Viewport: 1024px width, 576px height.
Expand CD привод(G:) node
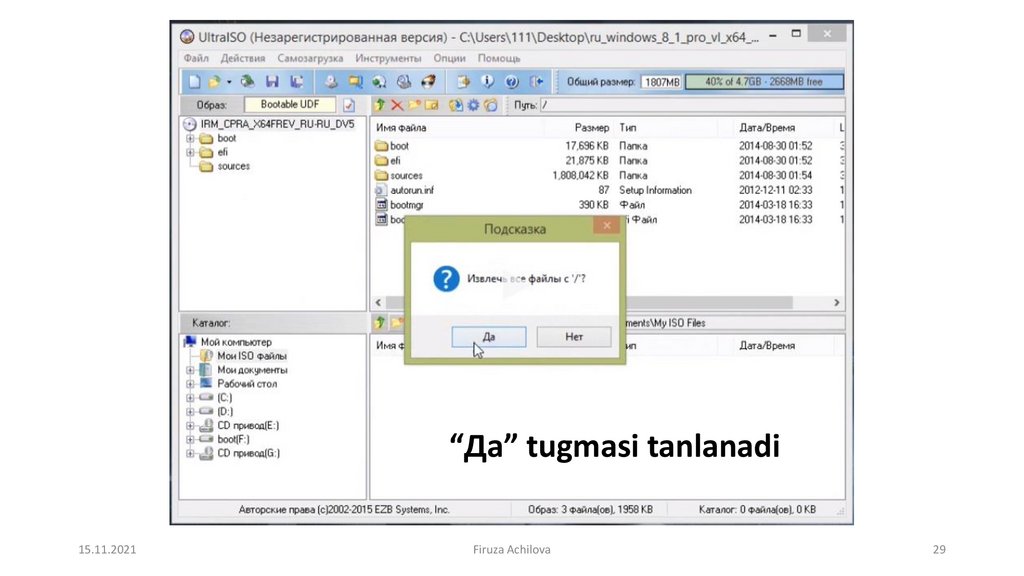click(x=190, y=453)
